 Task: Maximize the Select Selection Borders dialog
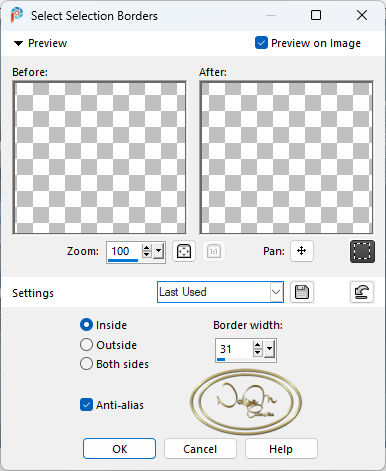coord(316,15)
